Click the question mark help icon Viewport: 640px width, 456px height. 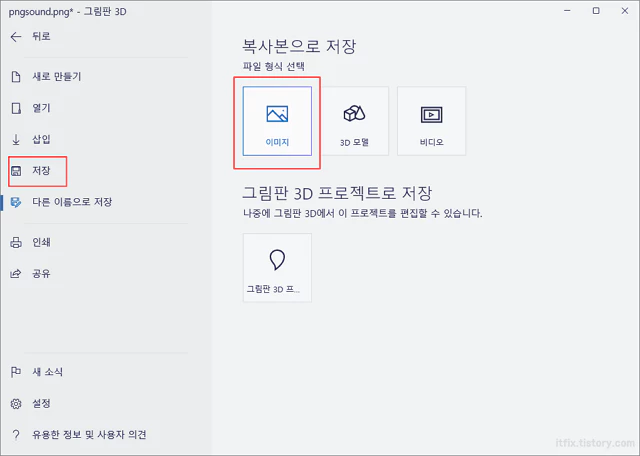16,435
